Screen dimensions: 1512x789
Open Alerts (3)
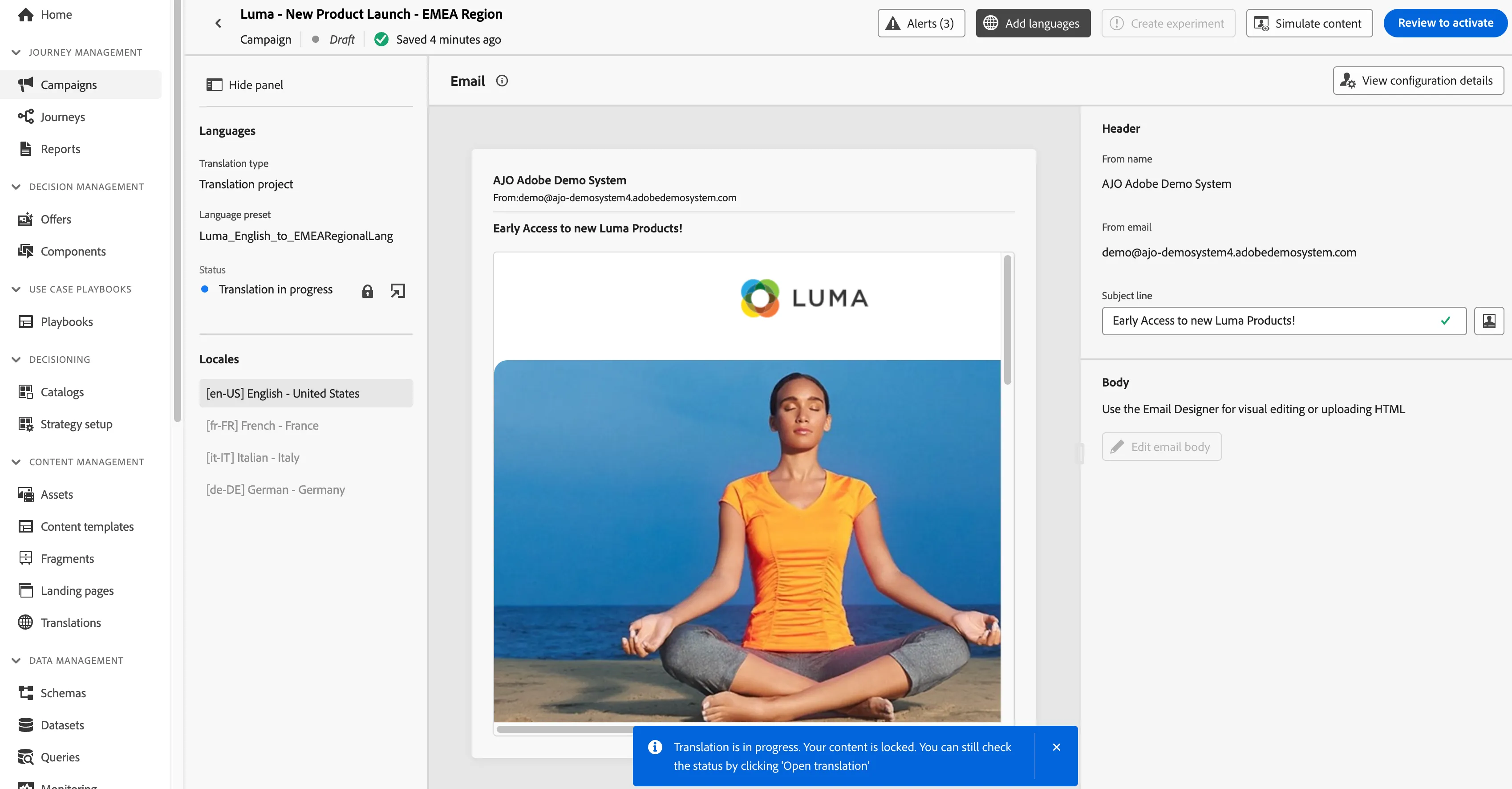click(921, 24)
